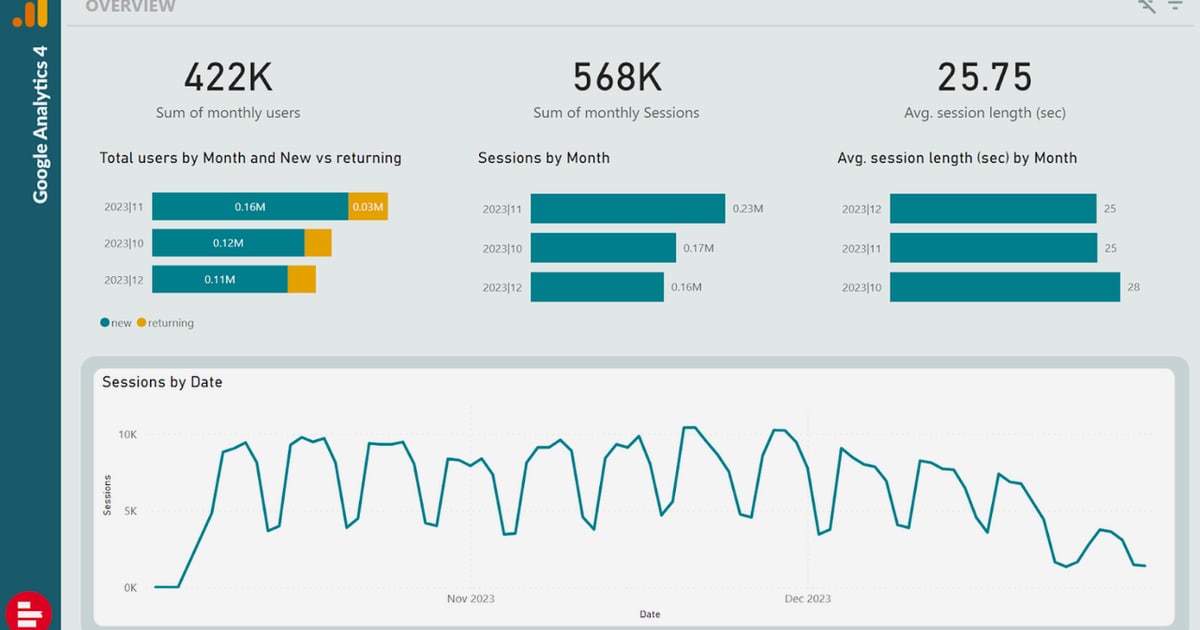
Task: Click the '10K' y-axis label
Action: pos(128,435)
